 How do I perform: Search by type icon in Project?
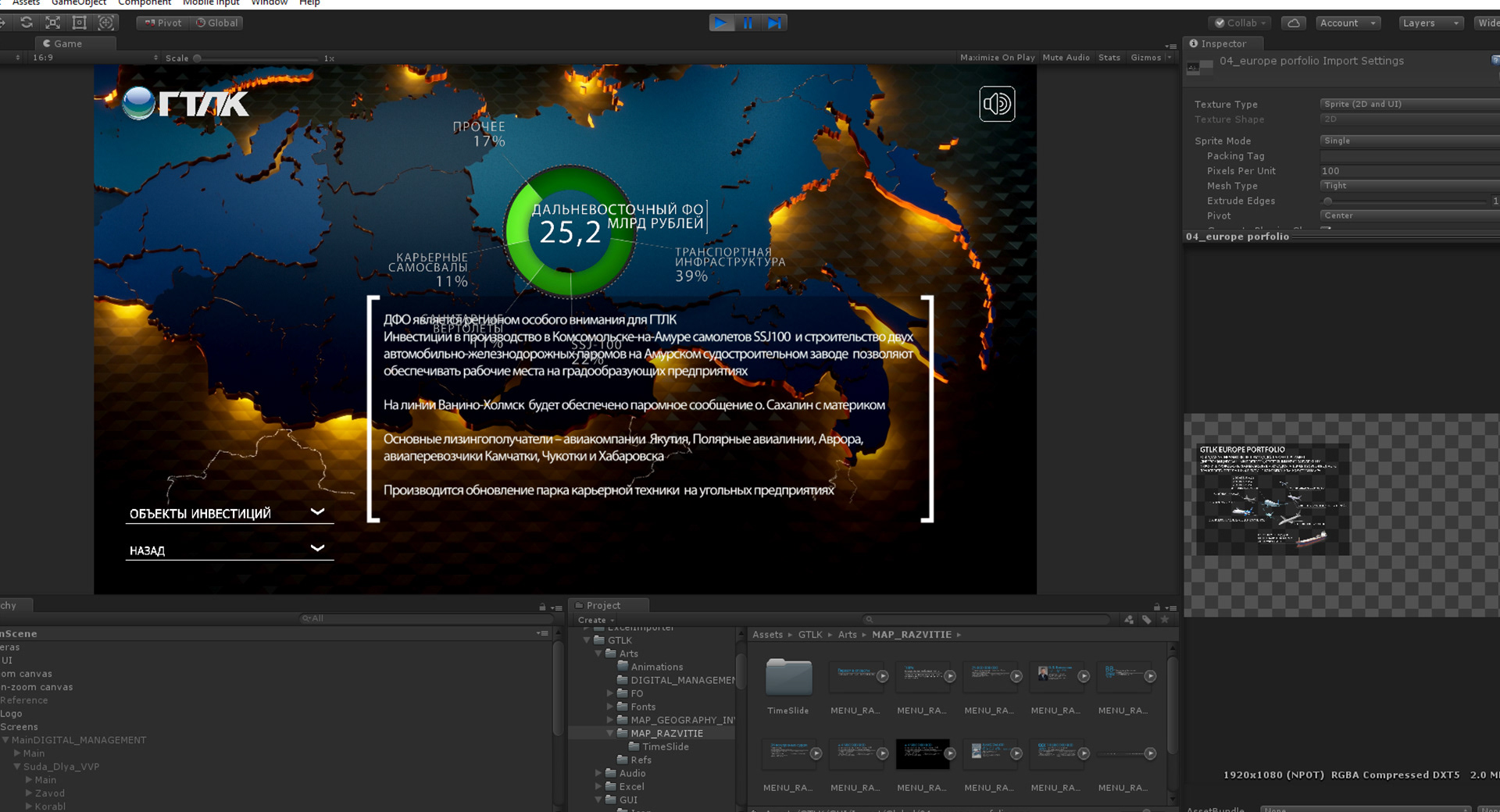pos(1130,619)
